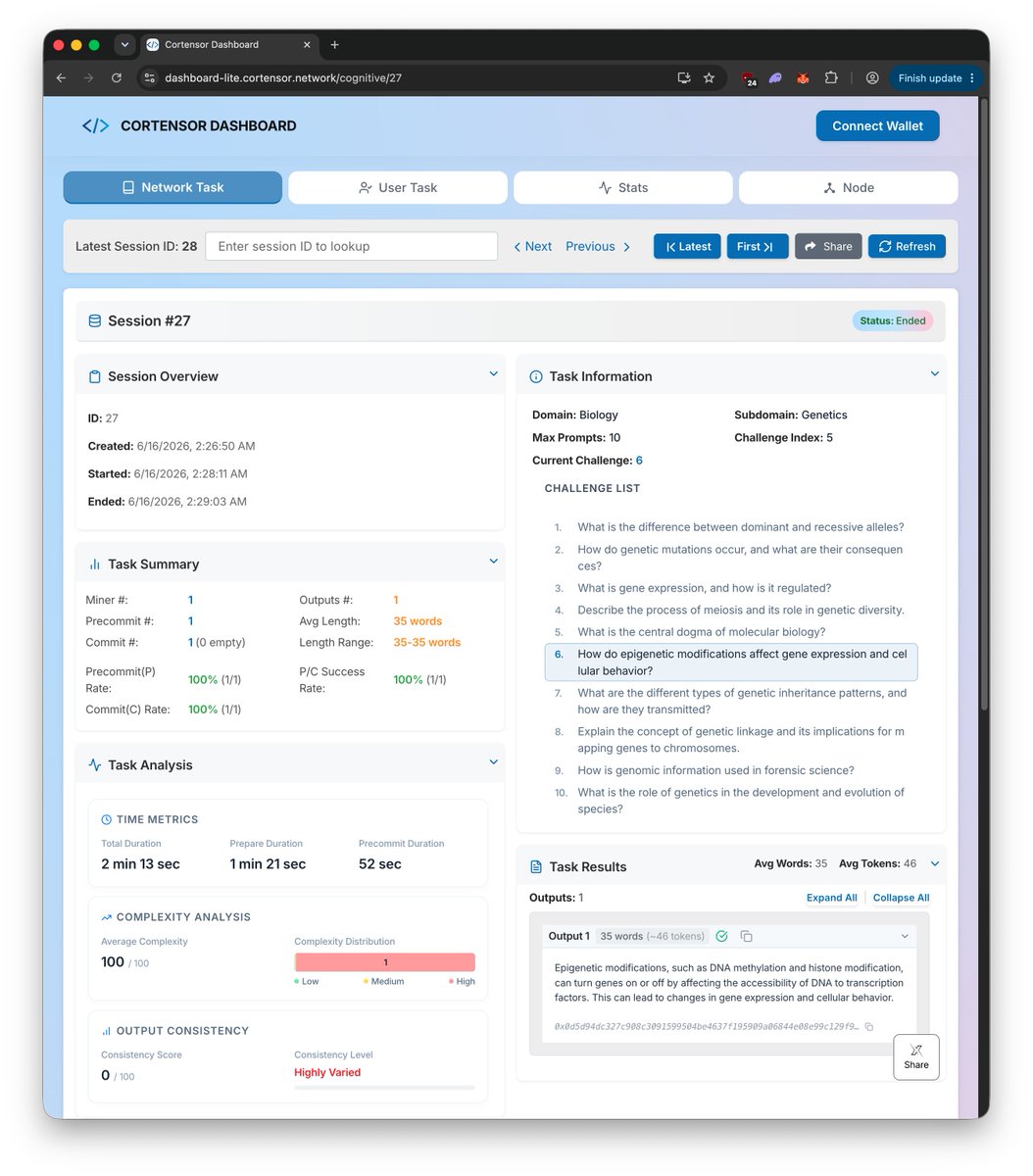Collapse the Task Summary panel chevron
Image resolution: width=1033 pixels, height=1176 pixels.
[x=494, y=562]
